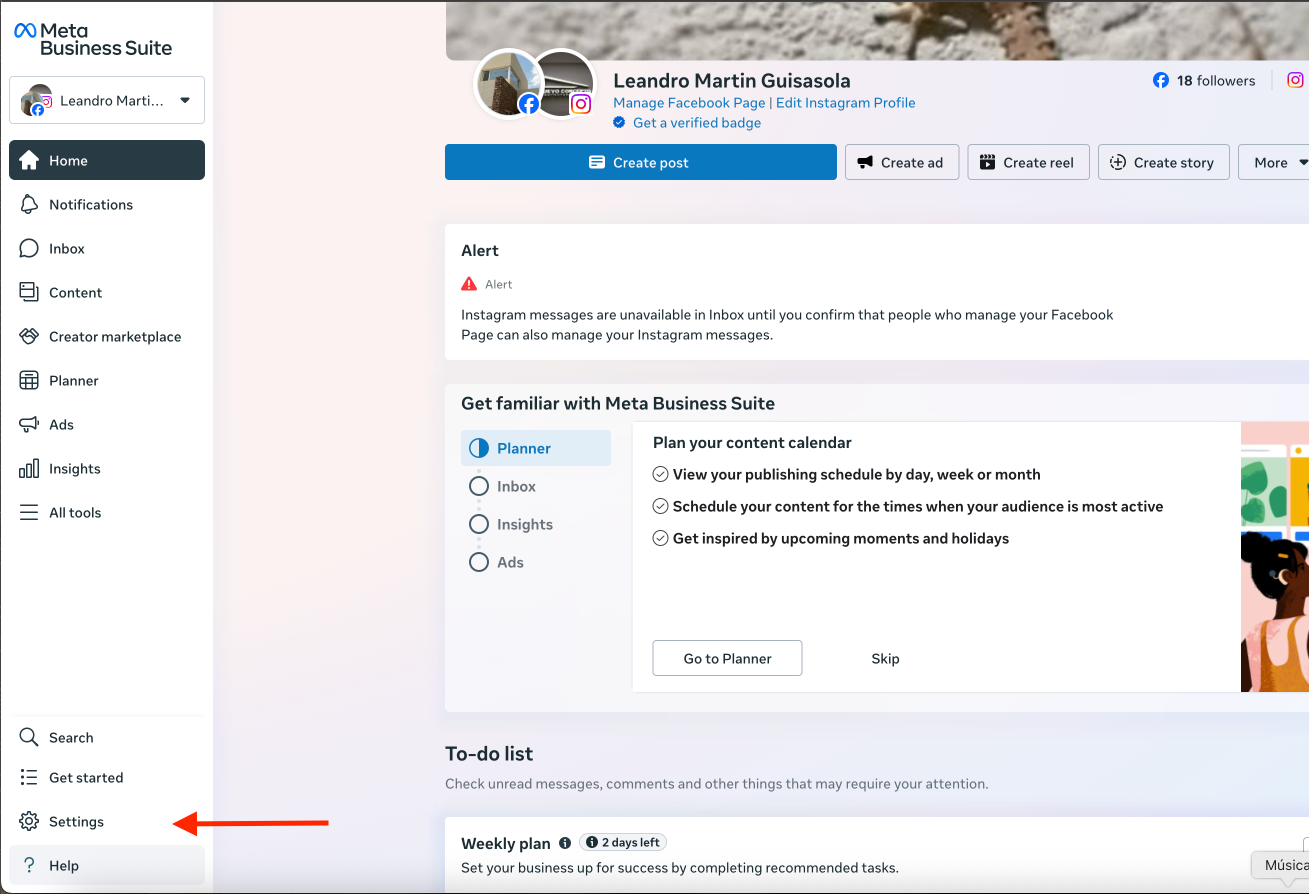1309x894 pixels.
Task: Click the Insights bar chart icon
Action: (29, 468)
